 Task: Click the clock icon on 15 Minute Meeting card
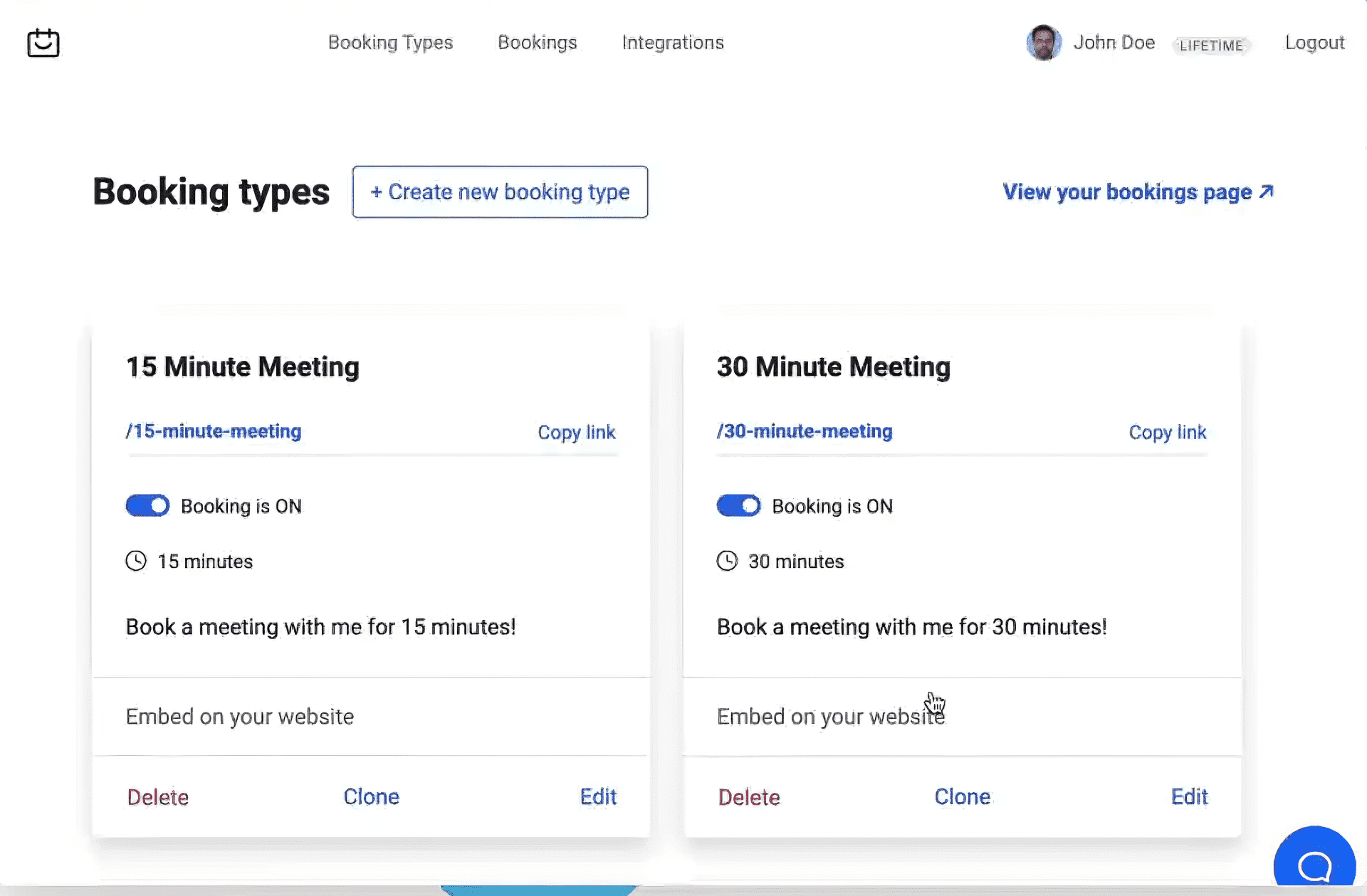click(136, 561)
